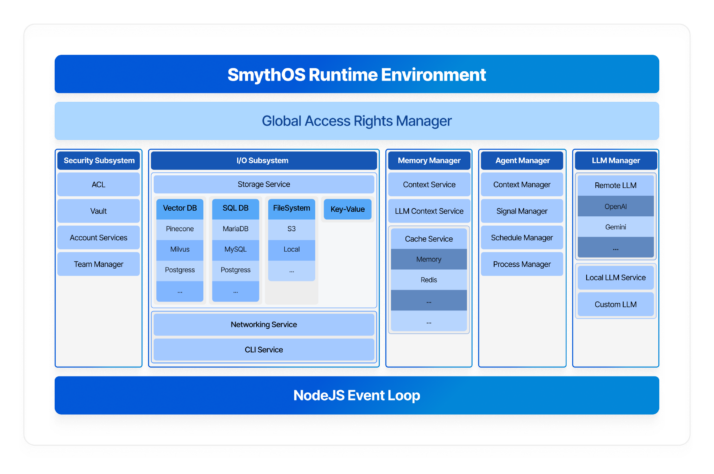
Task: Click Context Service box above LLM Context Service
Action: [429, 184]
